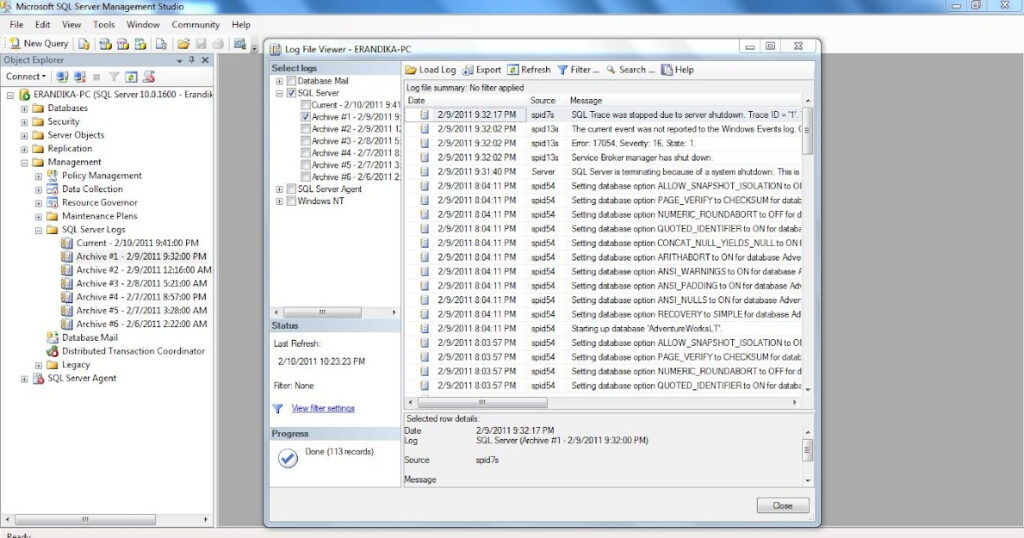Expand the Databases node in Object Explorer

pyautogui.click(x=24, y=108)
